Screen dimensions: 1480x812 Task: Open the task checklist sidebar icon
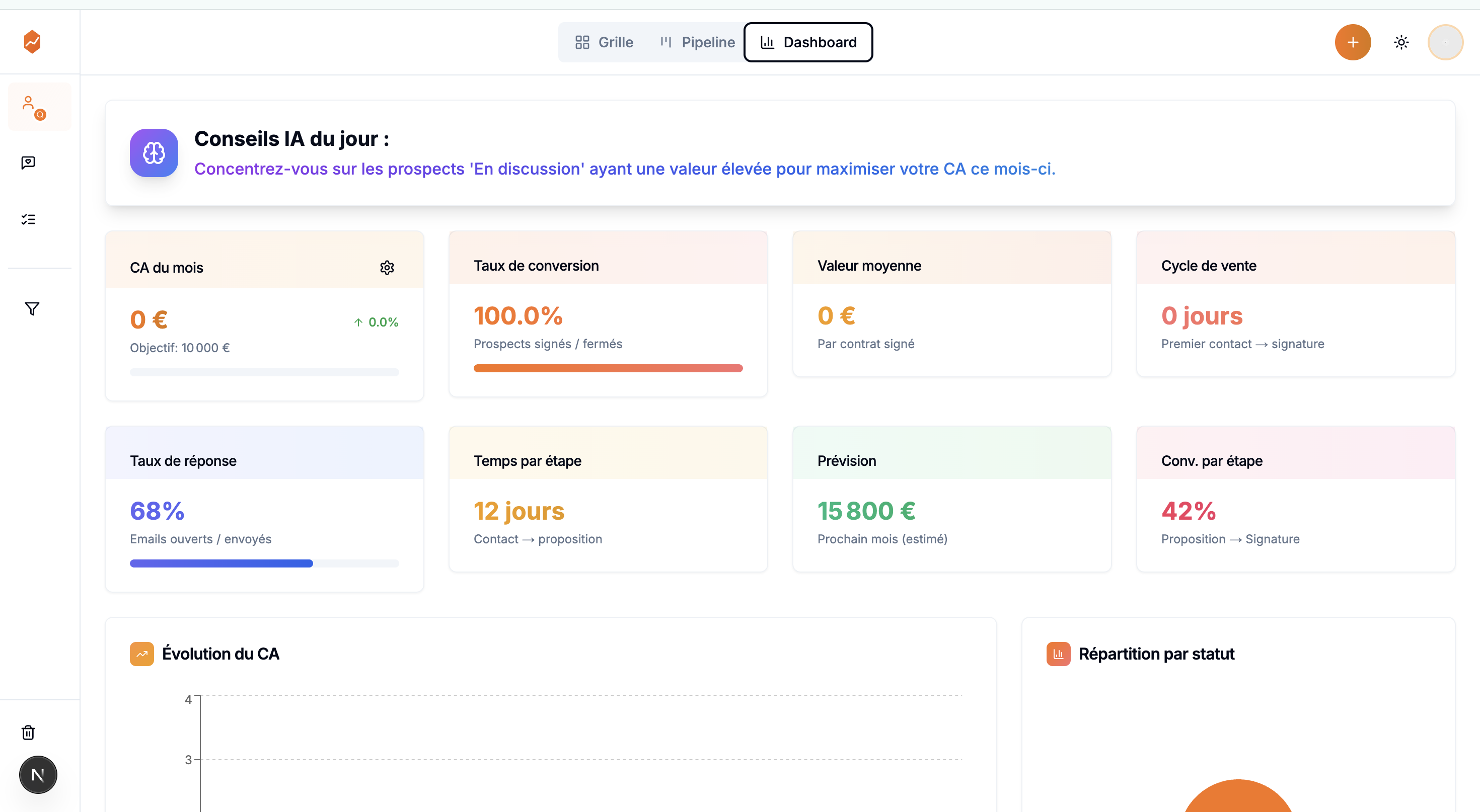(28, 219)
